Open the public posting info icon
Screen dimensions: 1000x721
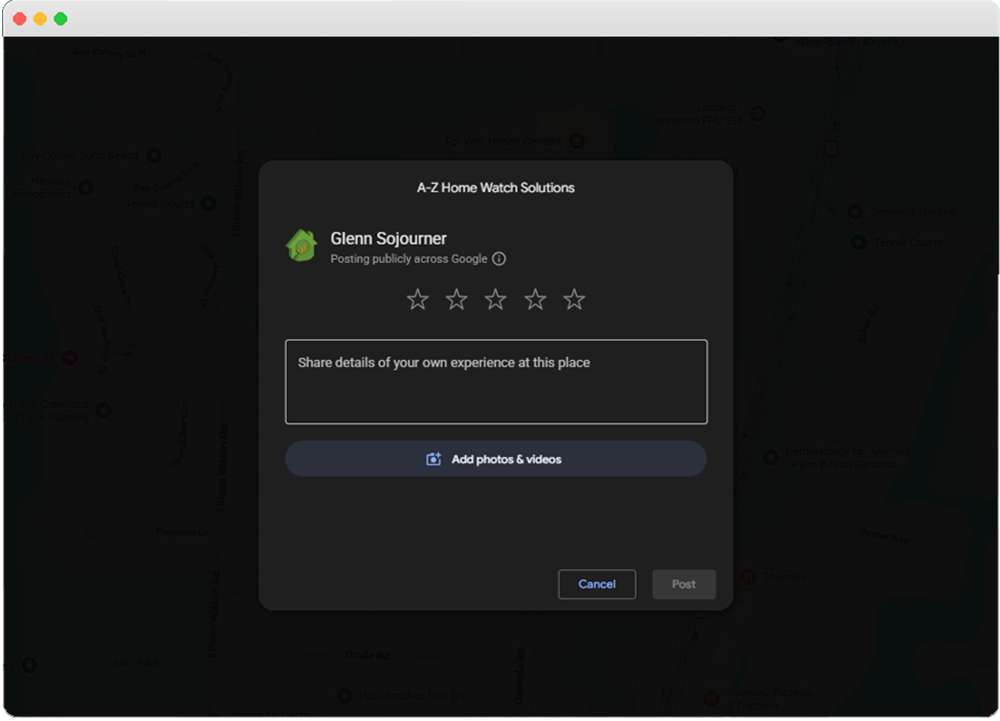(499, 259)
